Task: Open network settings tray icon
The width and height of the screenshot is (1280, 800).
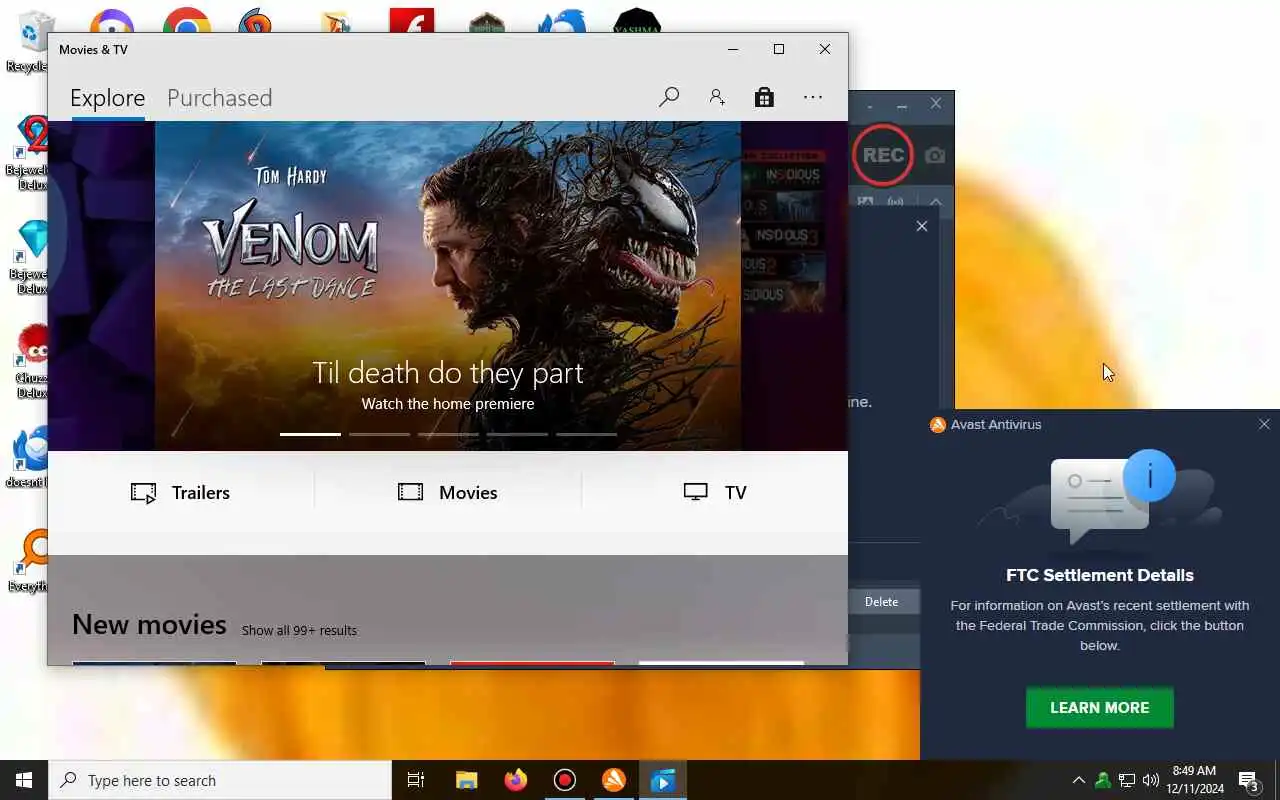Action: (1127, 780)
